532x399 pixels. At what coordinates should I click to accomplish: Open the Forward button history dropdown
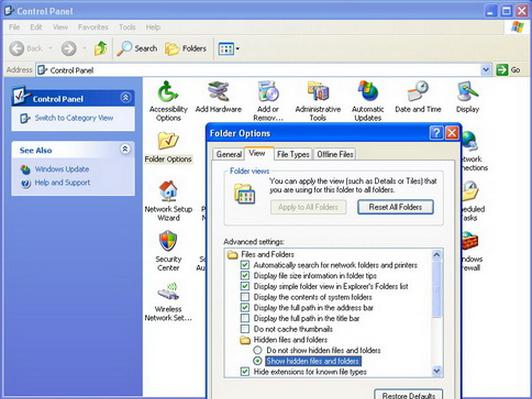(84, 49)
